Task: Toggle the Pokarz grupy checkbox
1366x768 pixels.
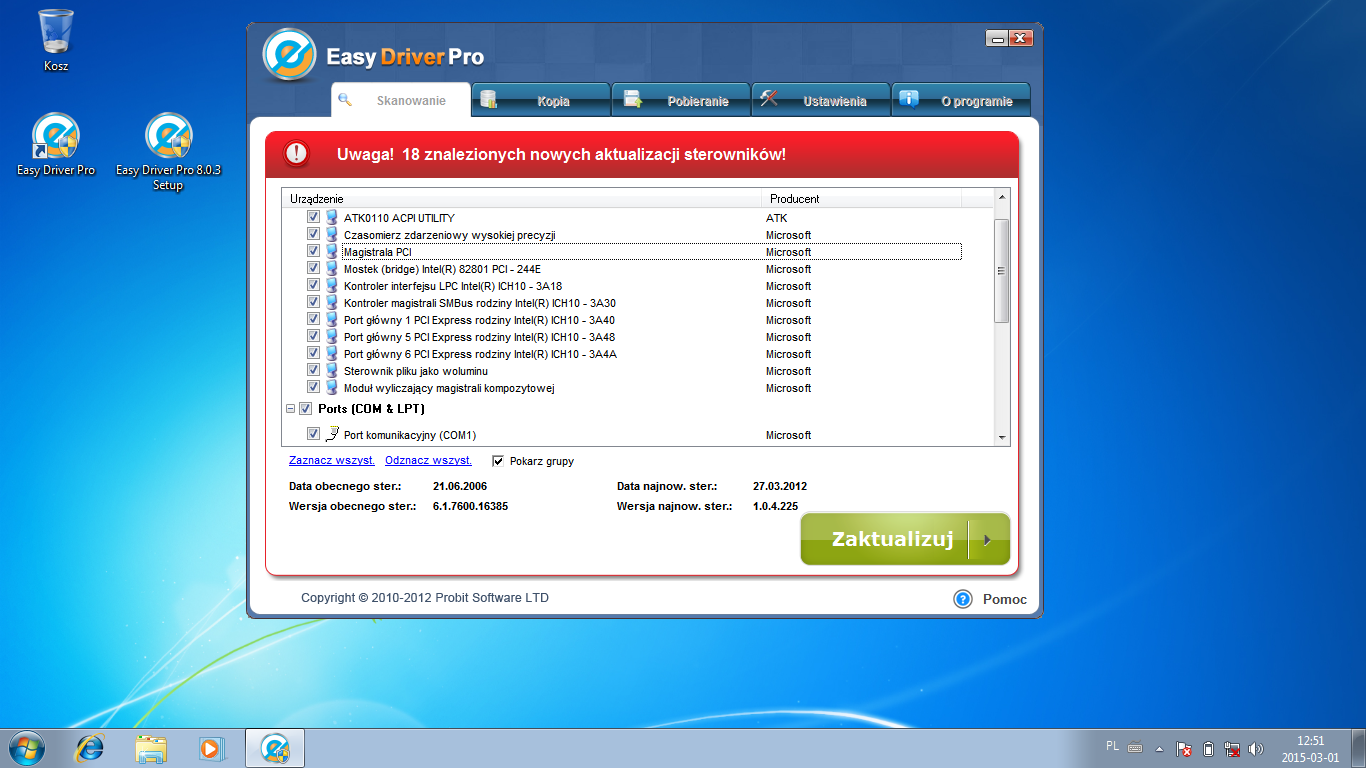Action: (498, 461)
